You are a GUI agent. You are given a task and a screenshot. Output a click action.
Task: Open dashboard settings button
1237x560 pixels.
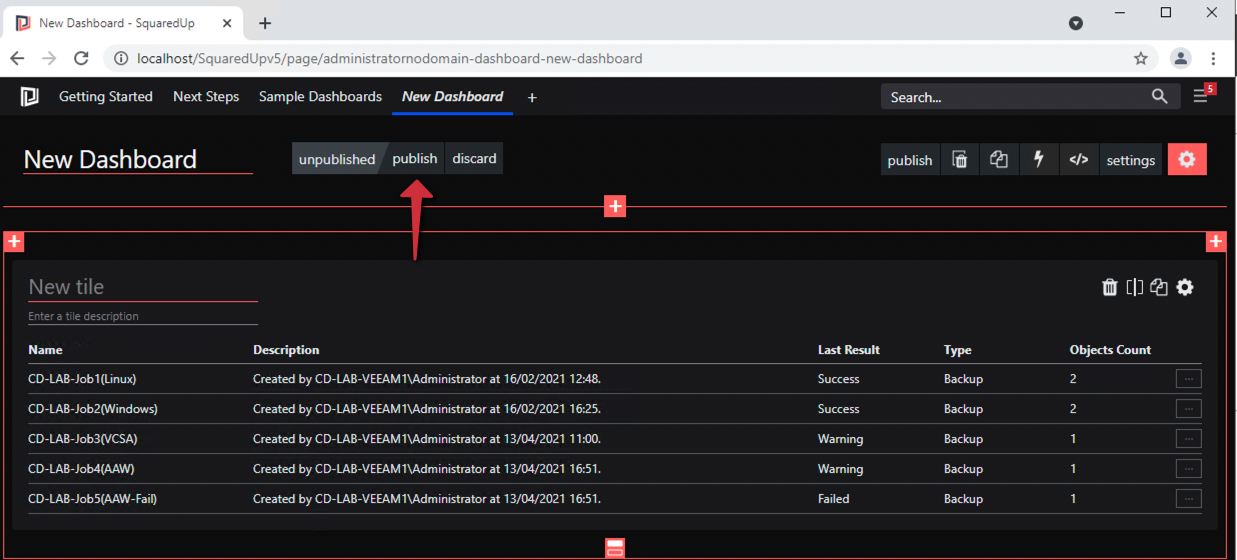[1131, 160]
